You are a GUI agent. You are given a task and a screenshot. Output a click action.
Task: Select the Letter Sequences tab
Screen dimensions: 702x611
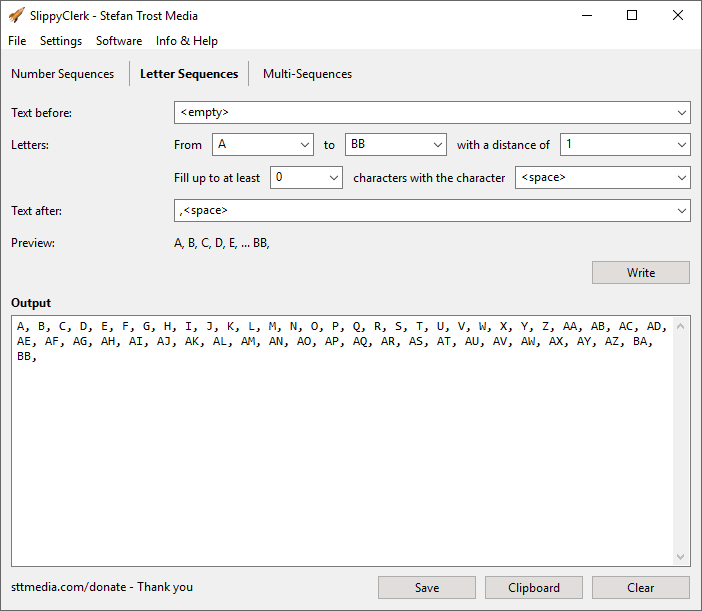[x=189, y=74]
